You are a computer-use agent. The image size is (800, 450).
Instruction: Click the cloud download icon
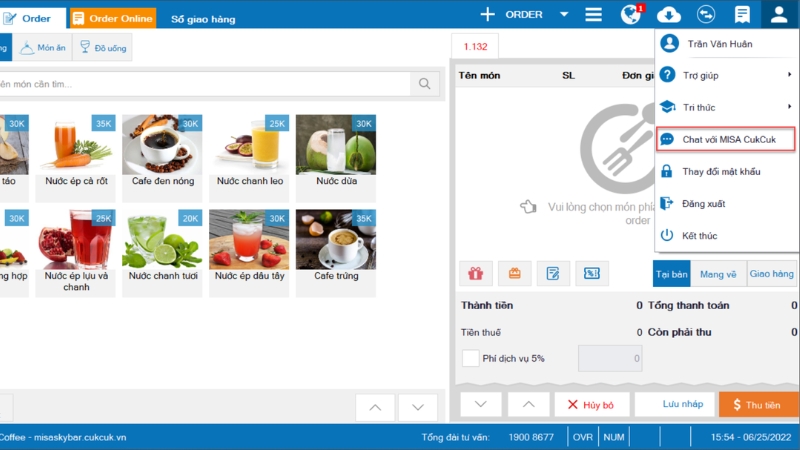(x=669, y=15)
